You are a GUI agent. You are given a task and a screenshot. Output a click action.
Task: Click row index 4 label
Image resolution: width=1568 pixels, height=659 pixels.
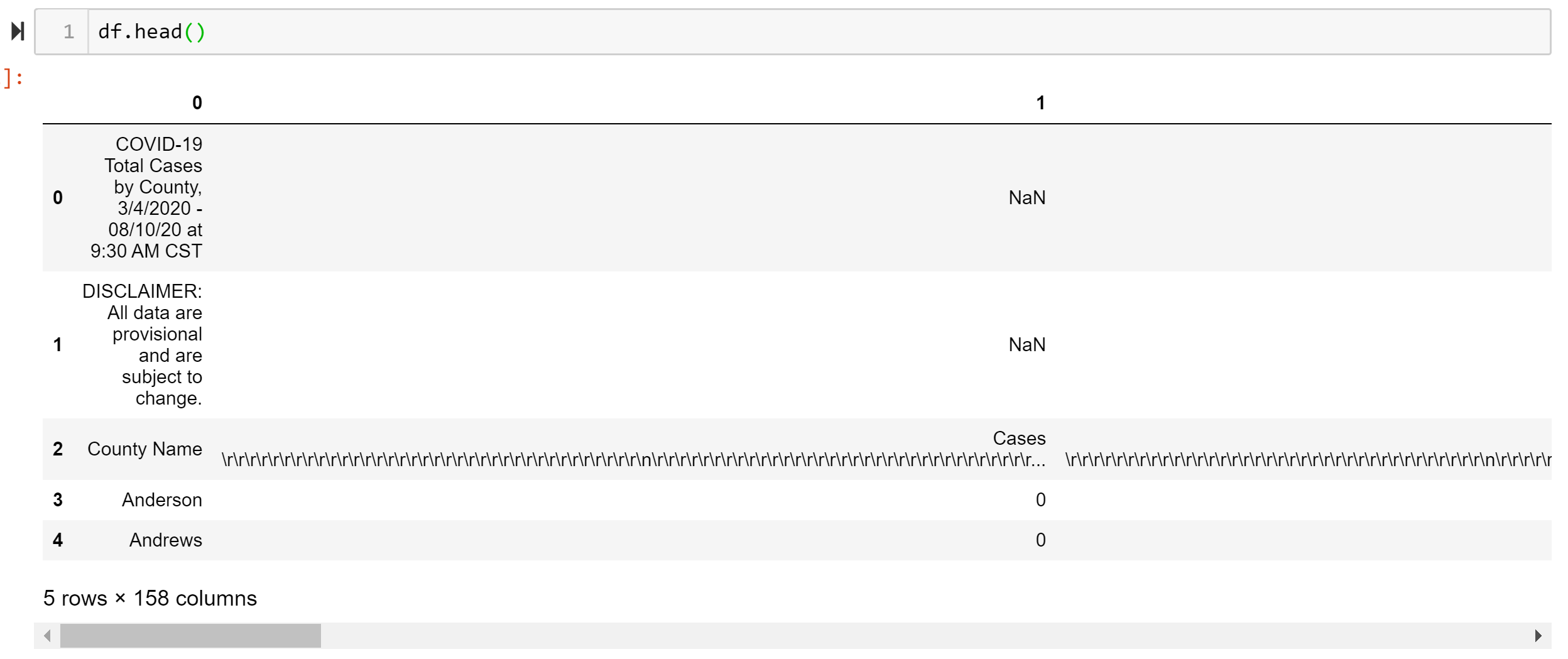58,540
